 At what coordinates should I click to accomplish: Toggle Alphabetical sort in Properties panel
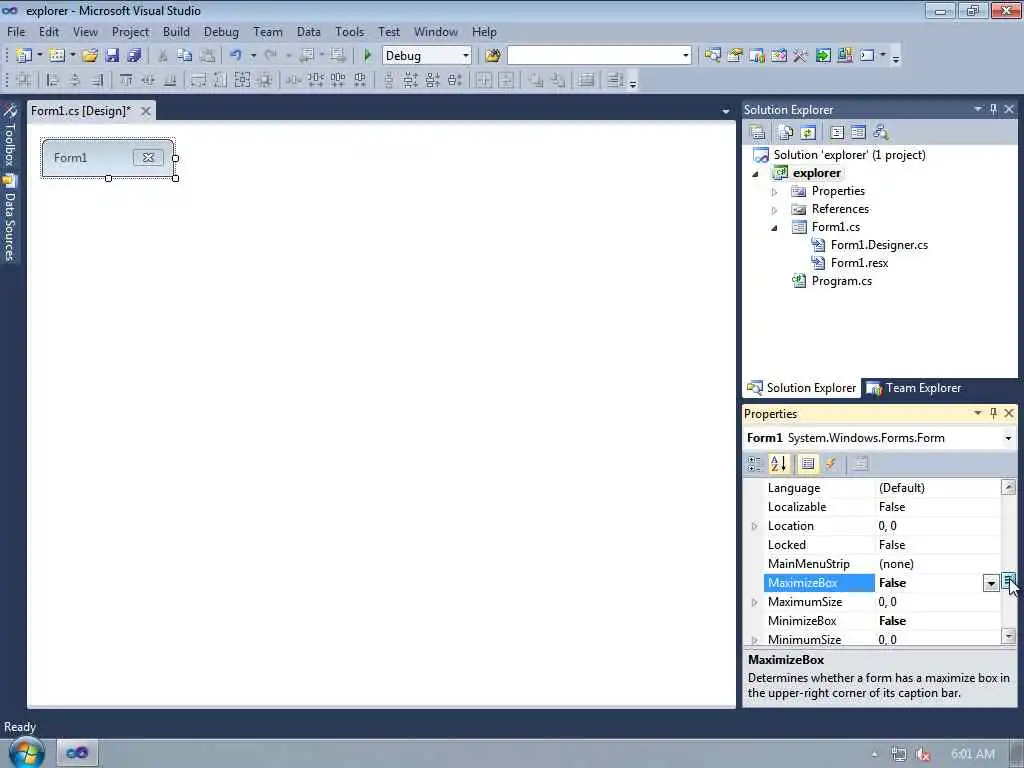click(x=778, y=464)
